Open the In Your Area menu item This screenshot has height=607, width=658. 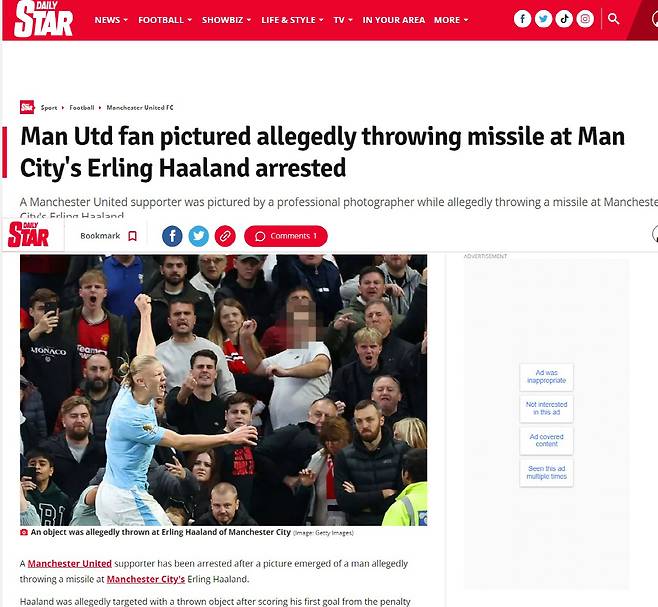pyautogui.click(x=394, y=20)
